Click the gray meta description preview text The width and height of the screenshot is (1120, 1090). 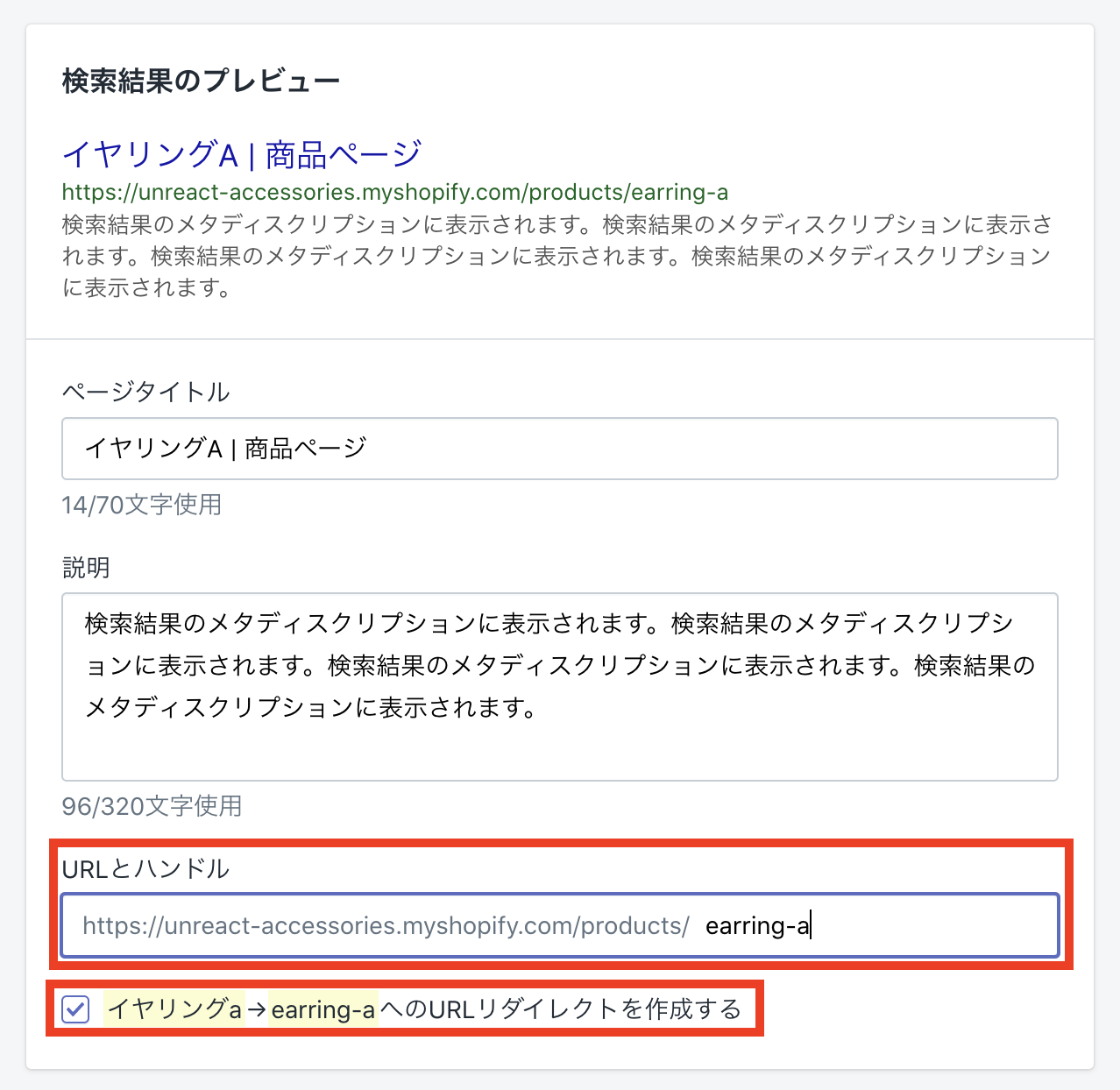(556, 256)
